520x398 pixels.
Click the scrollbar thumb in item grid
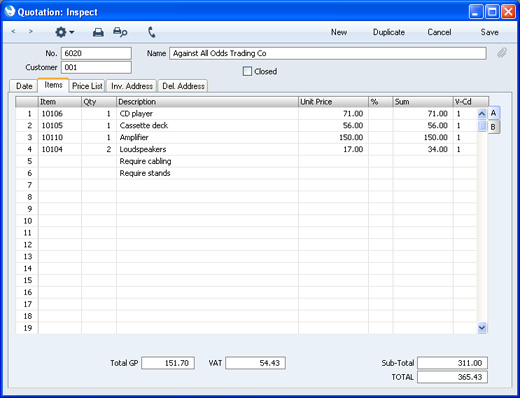(x=482, y=126)
